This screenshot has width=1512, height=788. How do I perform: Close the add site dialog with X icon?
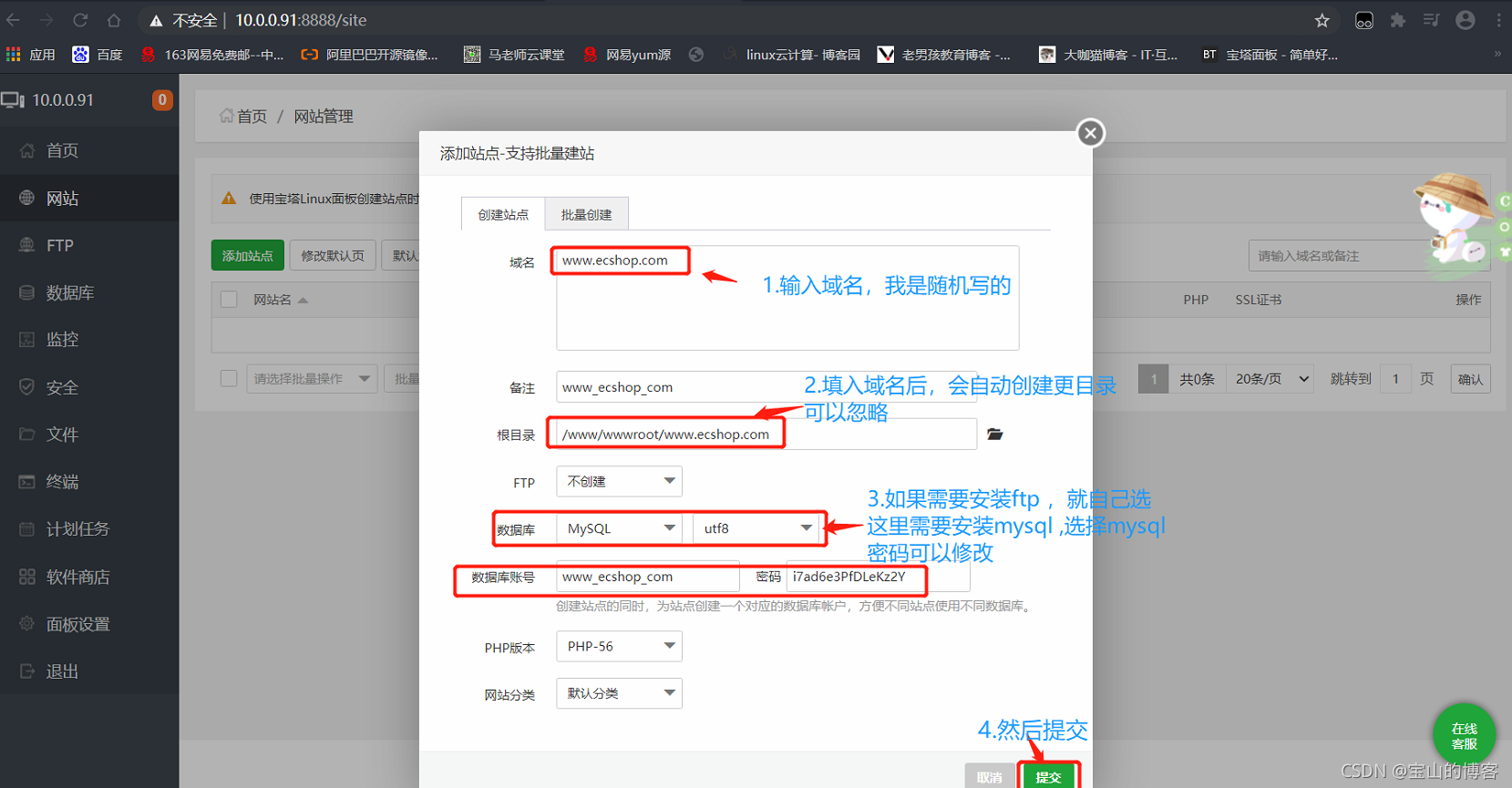pyautogui.click(x=1090, y=133)
